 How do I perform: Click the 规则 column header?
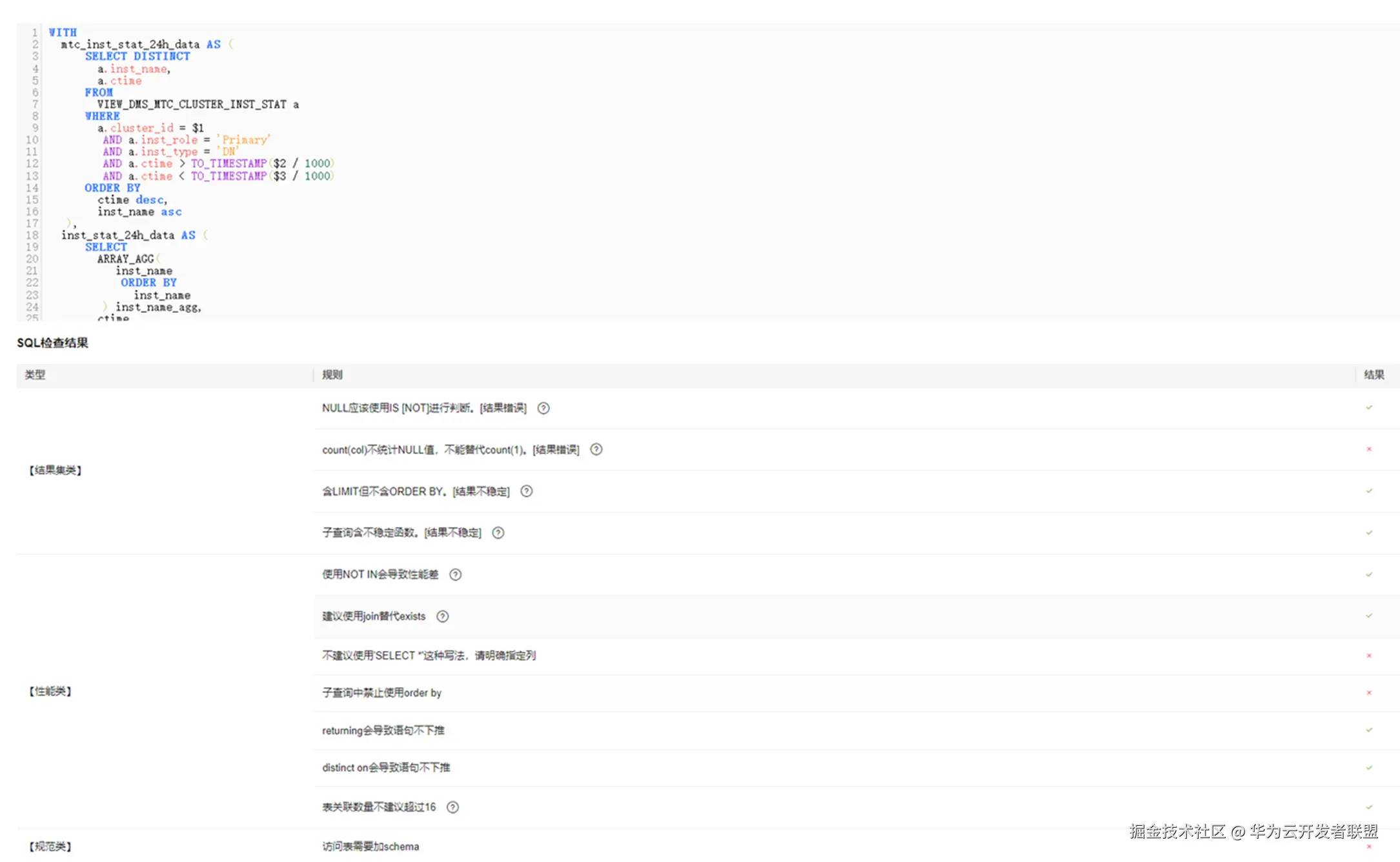pos(332,375)
